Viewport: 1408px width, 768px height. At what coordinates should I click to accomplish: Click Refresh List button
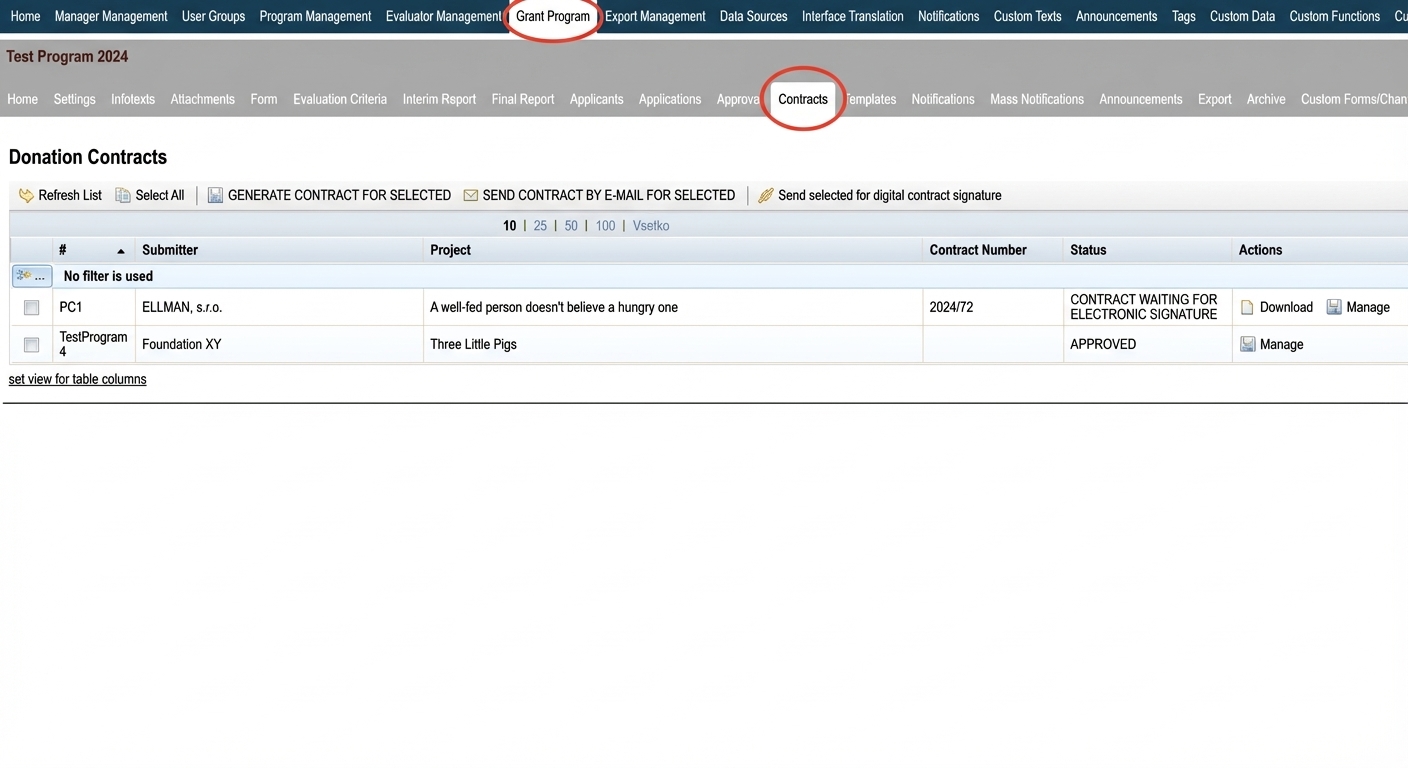(60, 195)
